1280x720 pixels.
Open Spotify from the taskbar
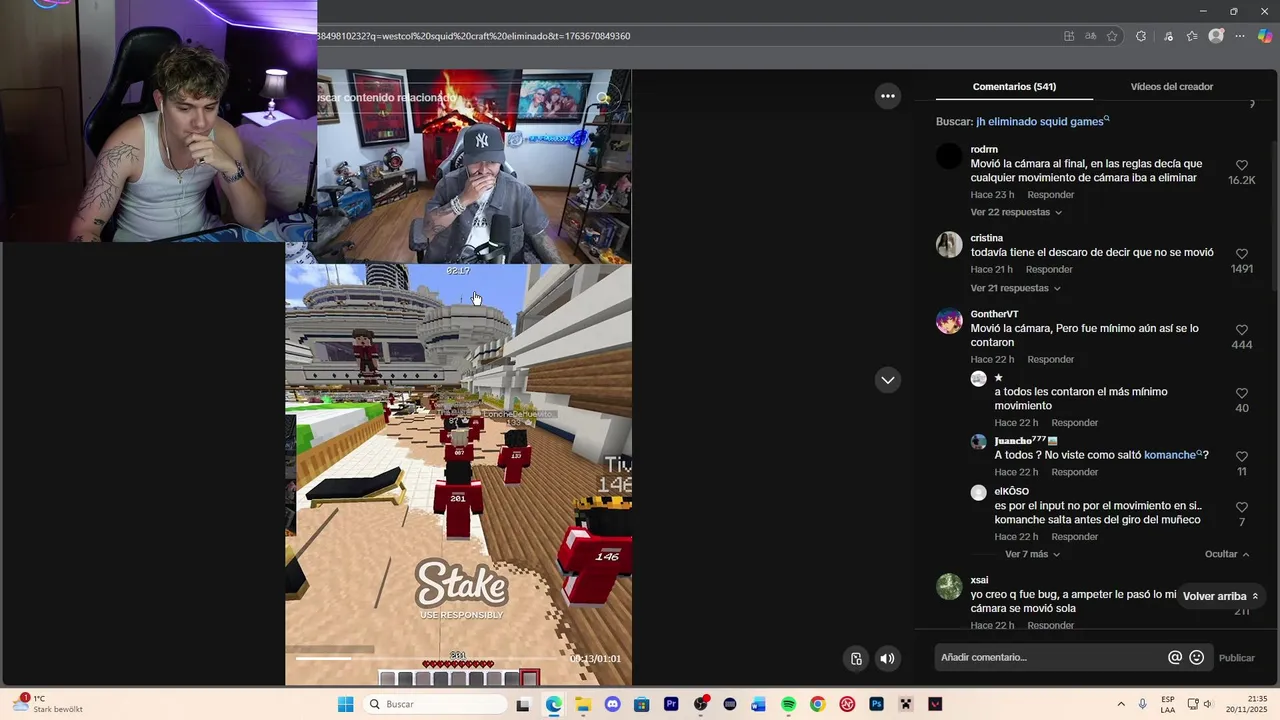(x=788, y=704)
